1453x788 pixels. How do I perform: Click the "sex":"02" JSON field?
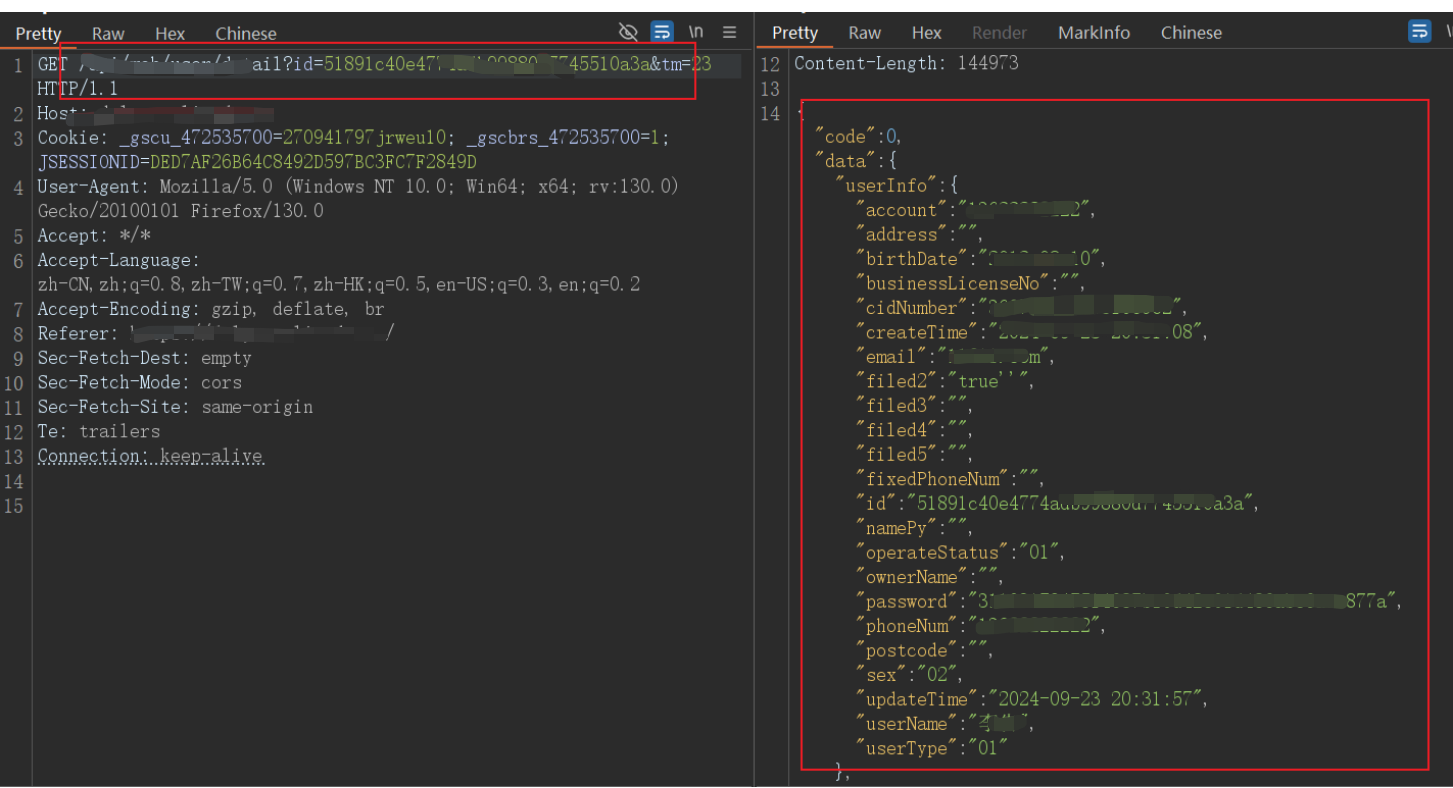(x=908, y=675)
